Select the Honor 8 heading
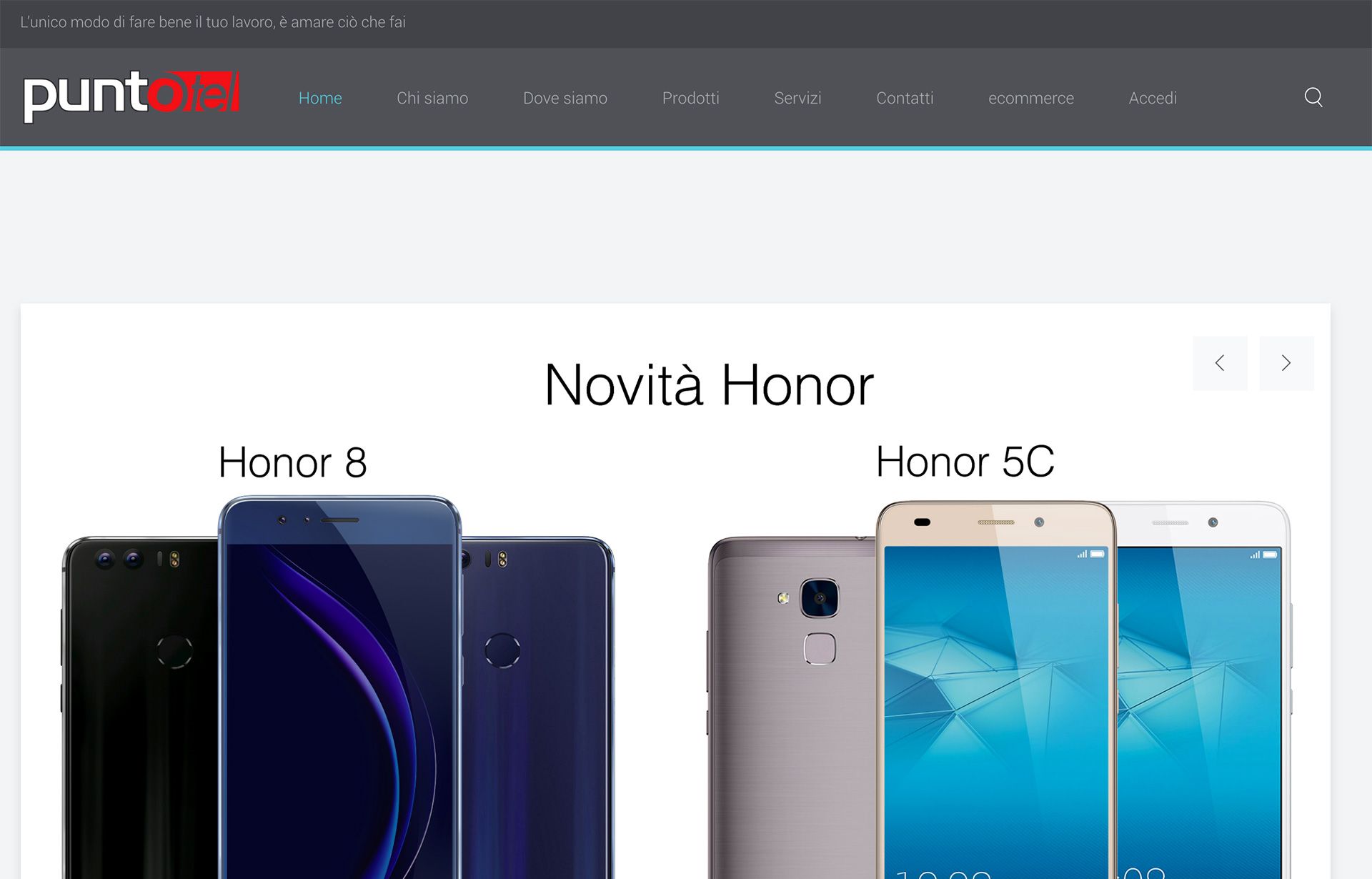1372x879 pixels. [x=292, y=462]
